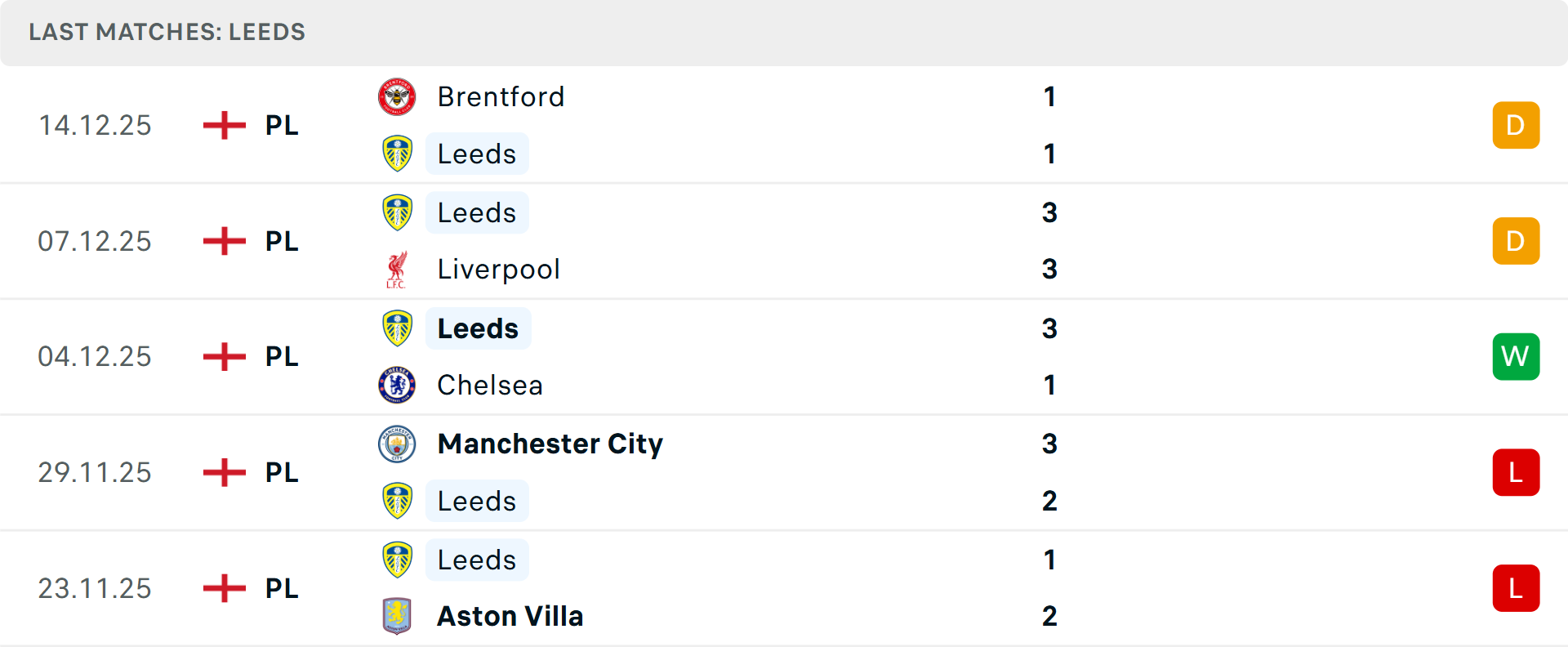Open the Brentford team link
1568x647 pixels.
pos(501,97)
